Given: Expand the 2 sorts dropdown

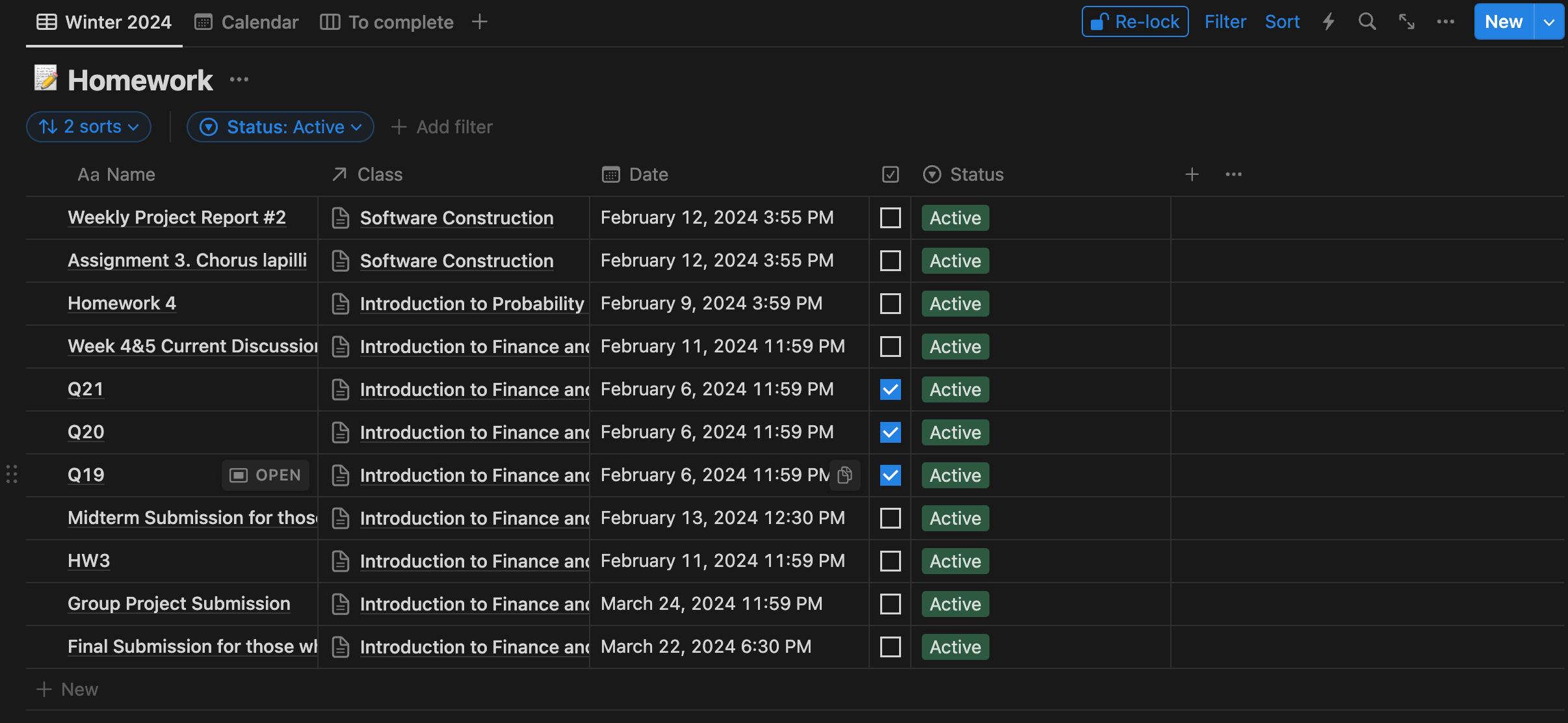Looking at the screenshot, I should click(x=89, y=127).
